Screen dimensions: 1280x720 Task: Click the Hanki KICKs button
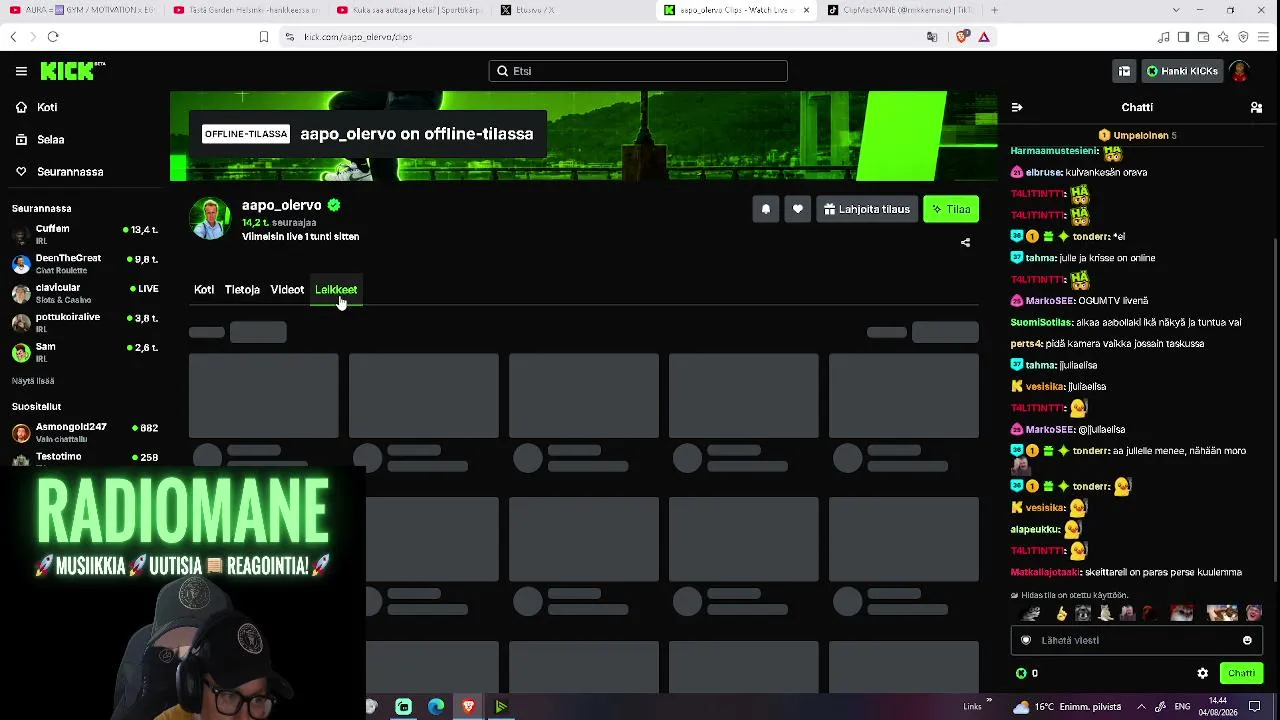pyautogui.click(x=1182, y=71)
